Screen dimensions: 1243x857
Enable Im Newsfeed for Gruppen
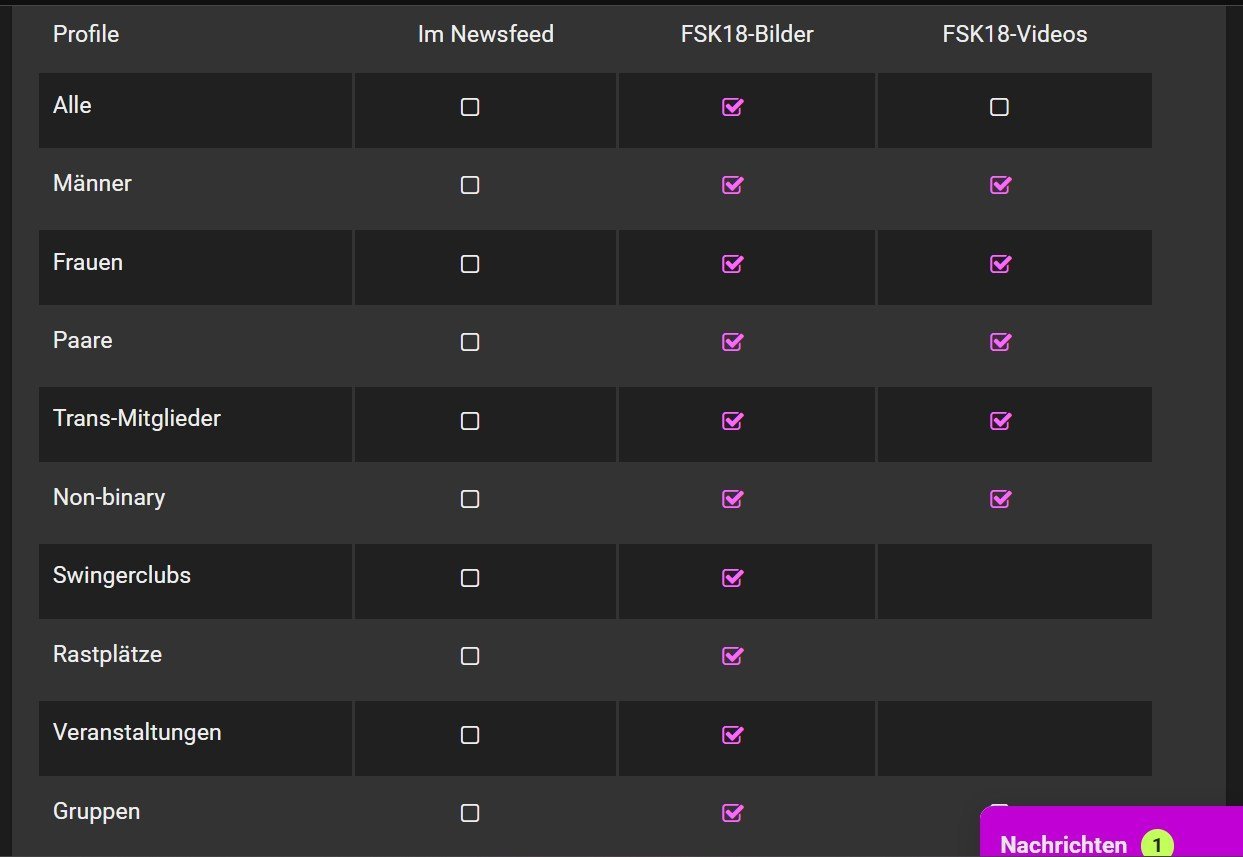coord(470,813)
